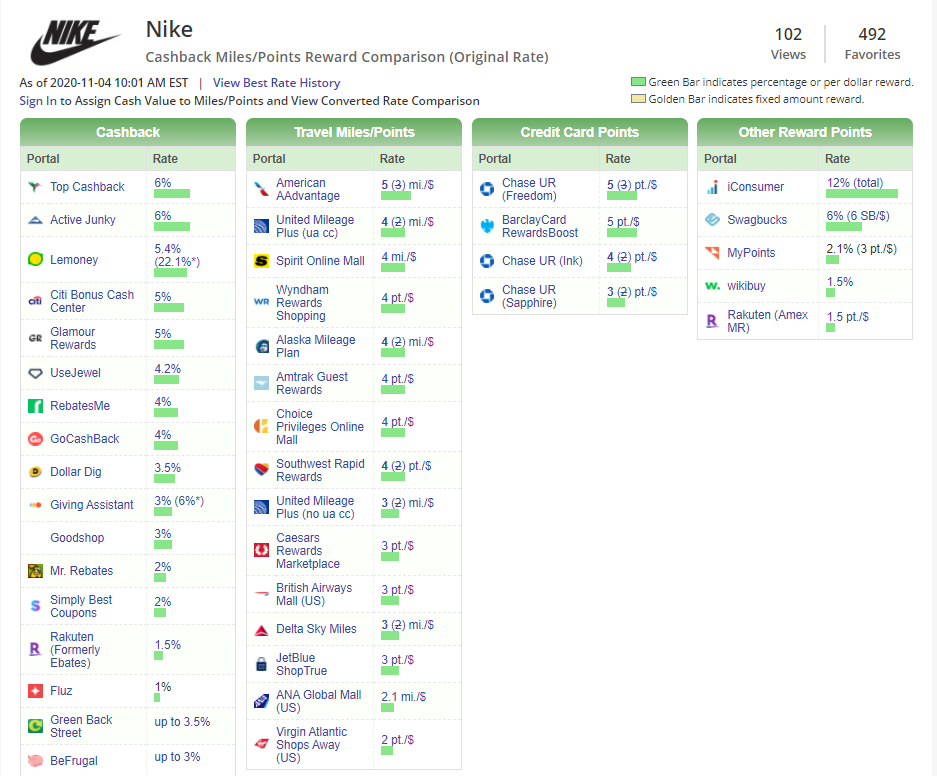Click the Chase UR (Freedom) icon
This screenshot has height=776, width=937.
pyautogui.click(x=487, y=189)
